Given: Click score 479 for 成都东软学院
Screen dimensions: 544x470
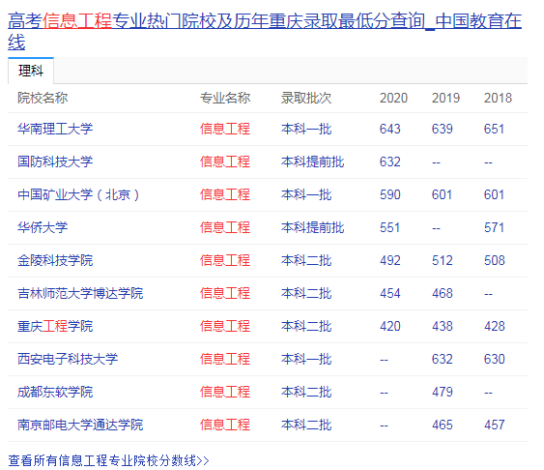Looking at the screenshot, I should pyautogui.click(x=442, y=392).
